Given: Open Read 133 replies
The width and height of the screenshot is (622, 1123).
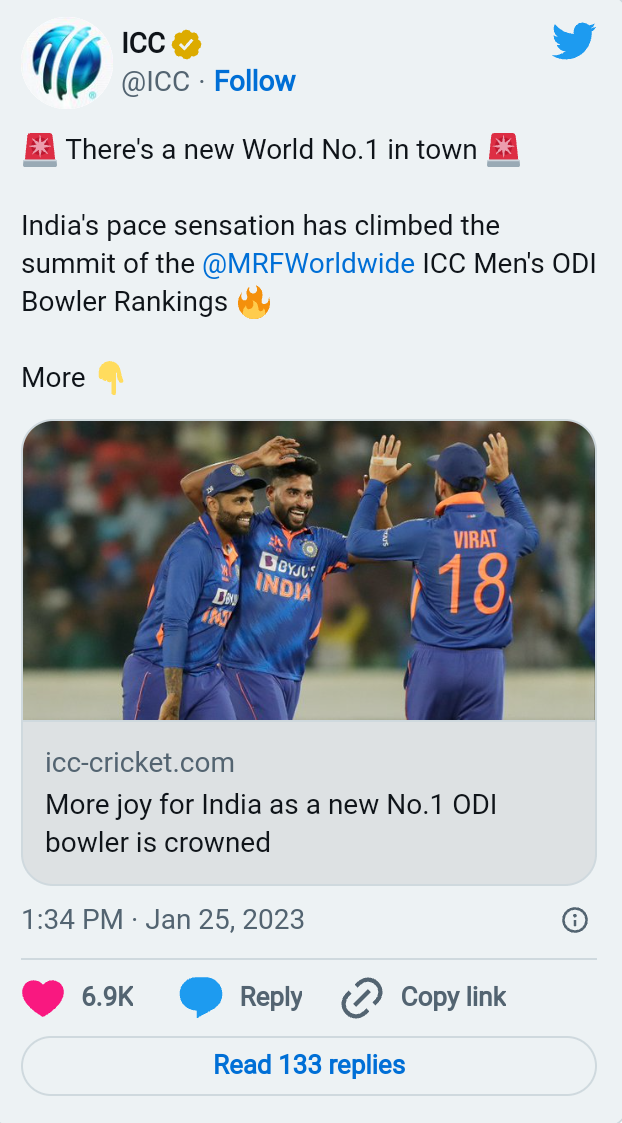Looking at the screenshot, I should [309, 1065].
